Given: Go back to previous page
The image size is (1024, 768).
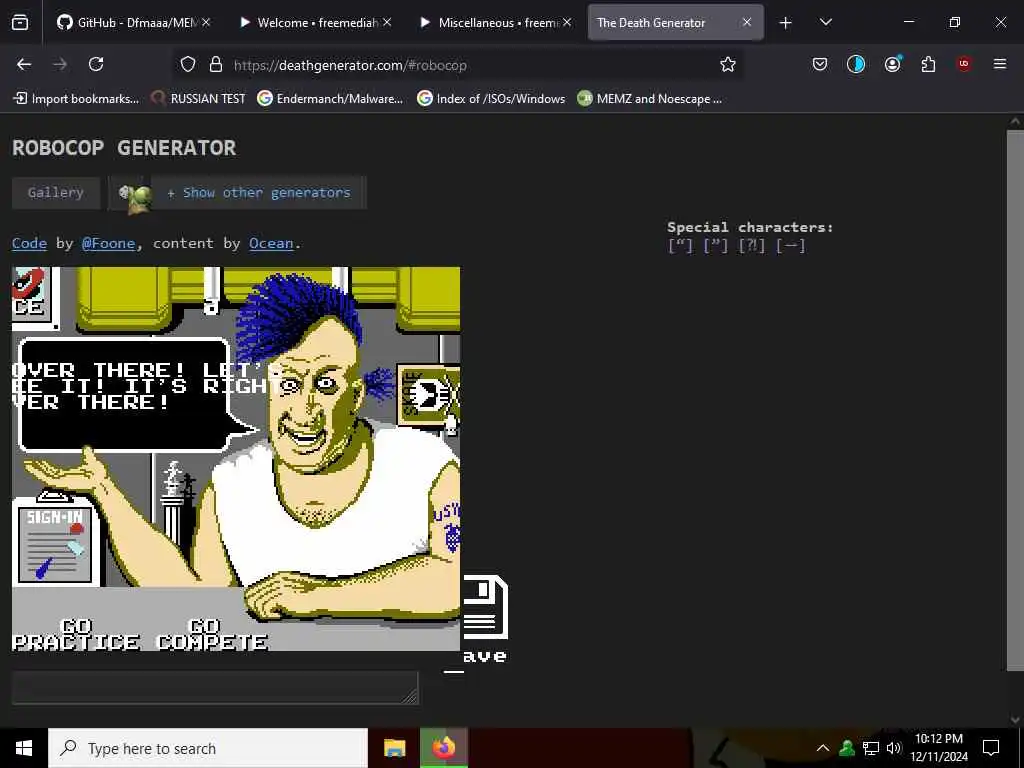Looking at the screenshot, I should pos(24,64).
